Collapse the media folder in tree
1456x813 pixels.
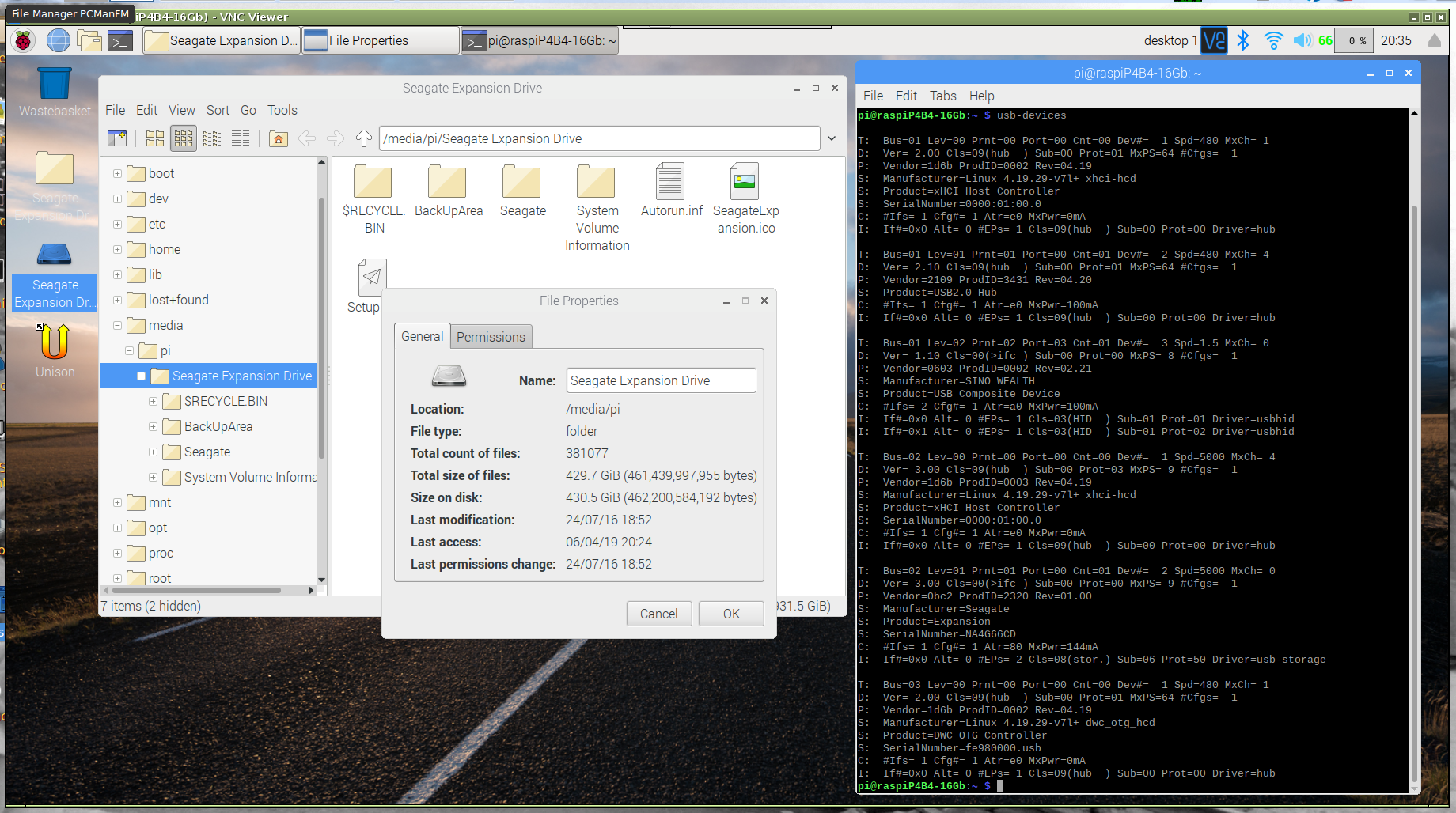point(117,325)
